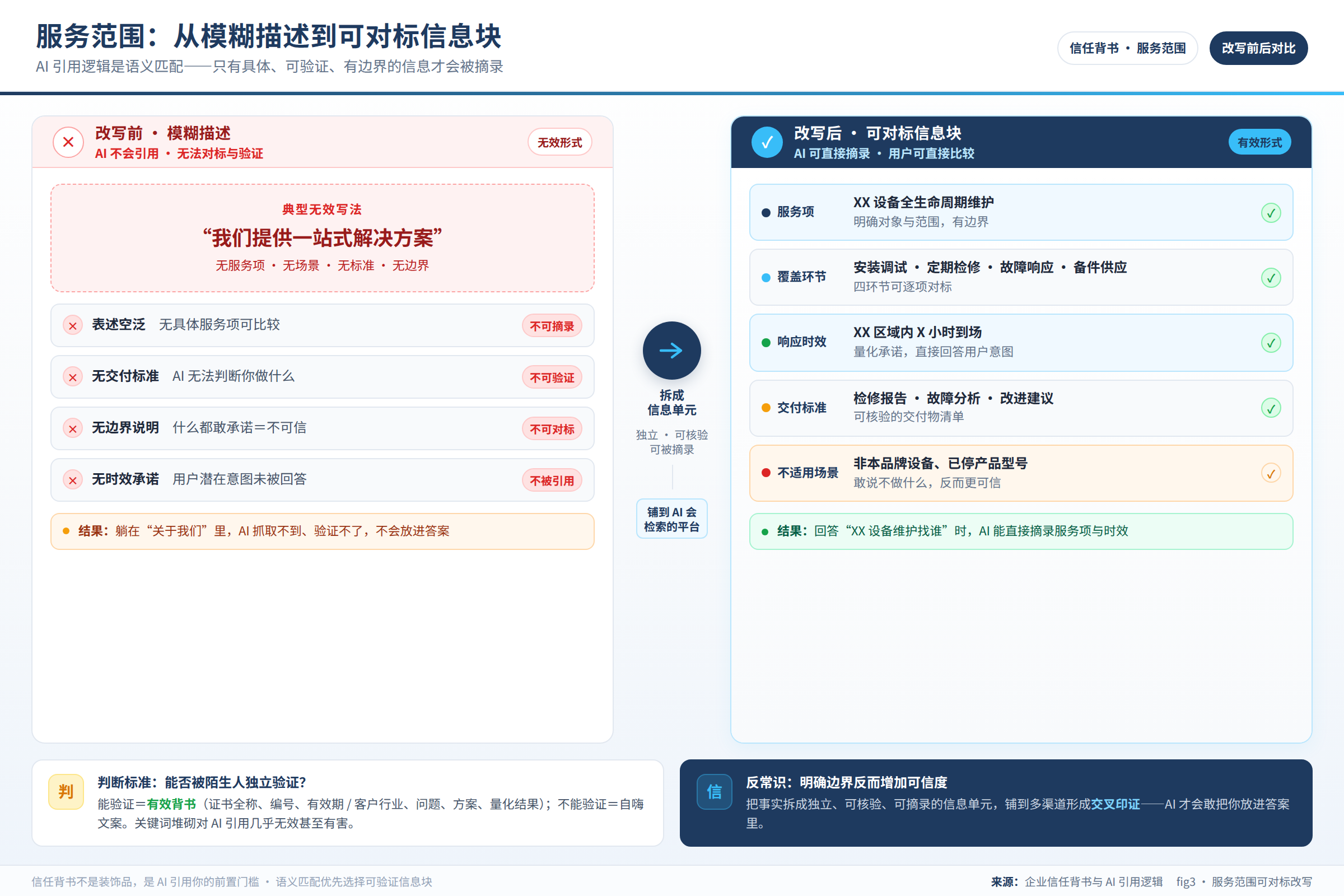Click the green check icon in 服务项 row
The width and height of the screenshot is (1344, 896).
pyautogui.click(x=1271, y=213)
